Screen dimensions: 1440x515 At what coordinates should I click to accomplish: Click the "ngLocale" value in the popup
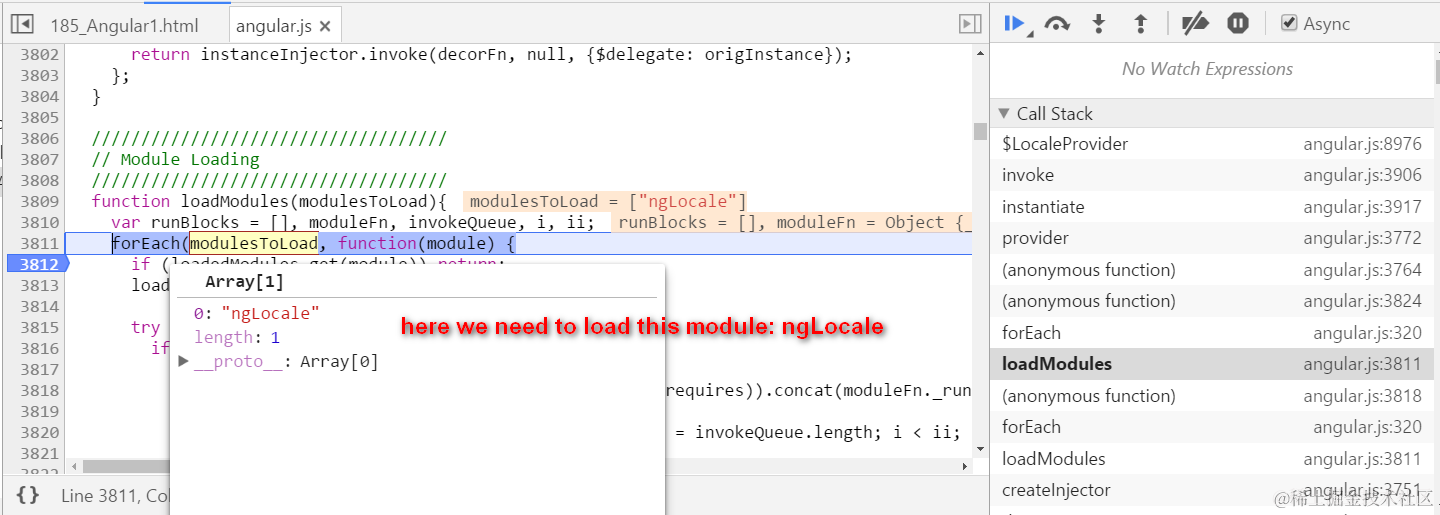click(x=270, y=313)
